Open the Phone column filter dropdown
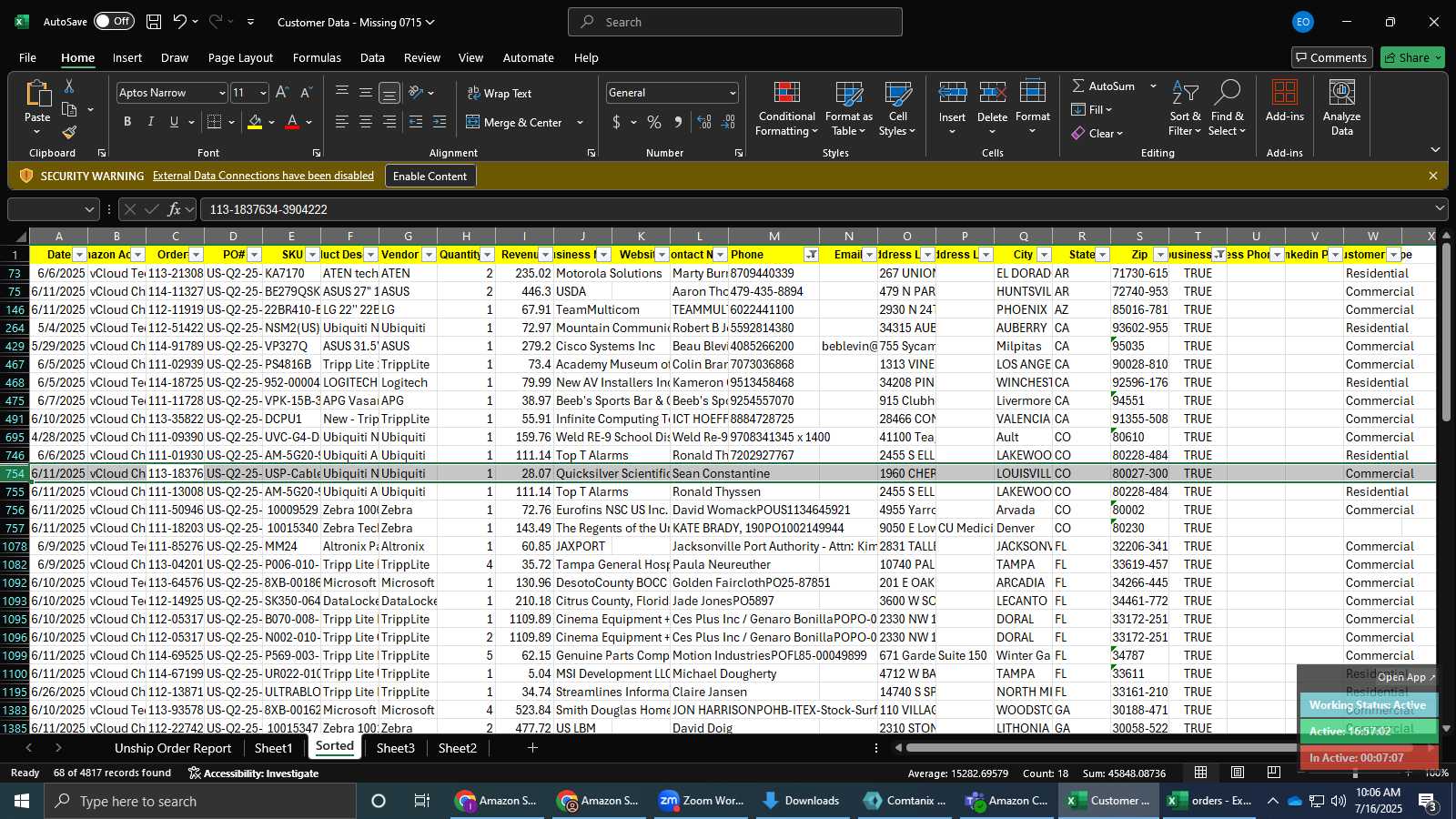This screenshot has width=1456, height=819. point(812,255)
